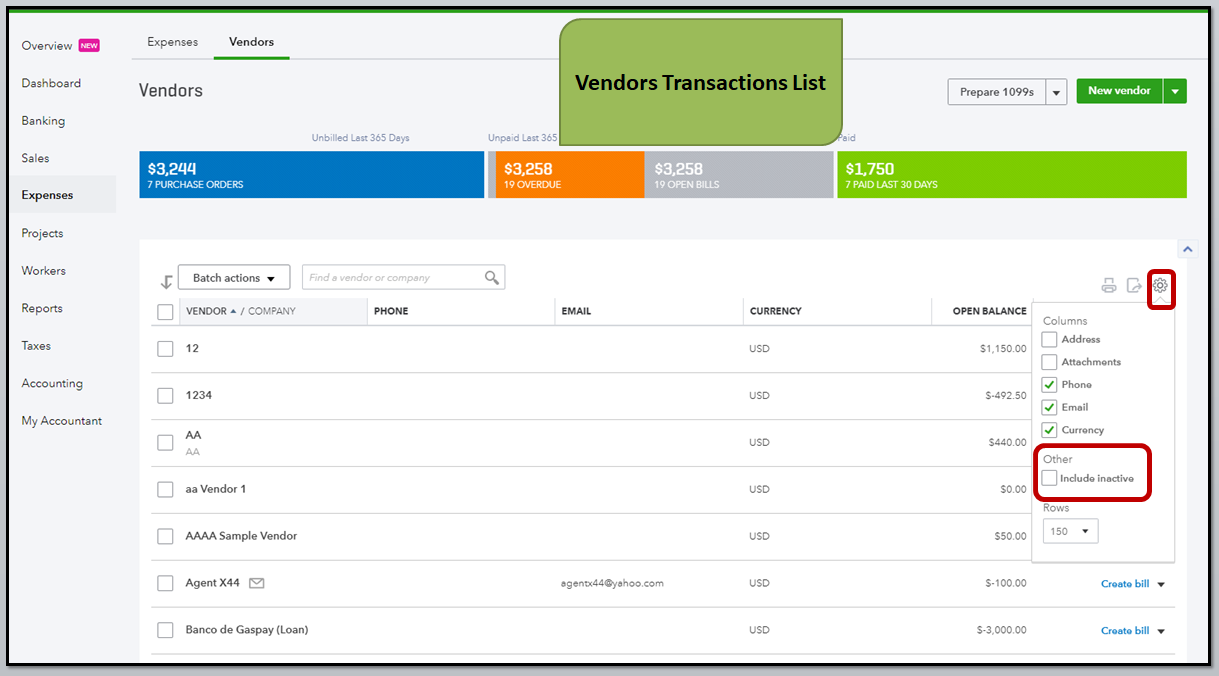1219x676 pixels.
Task: Open vendor AAAA Sample Vendor
Action: (241, 536)
